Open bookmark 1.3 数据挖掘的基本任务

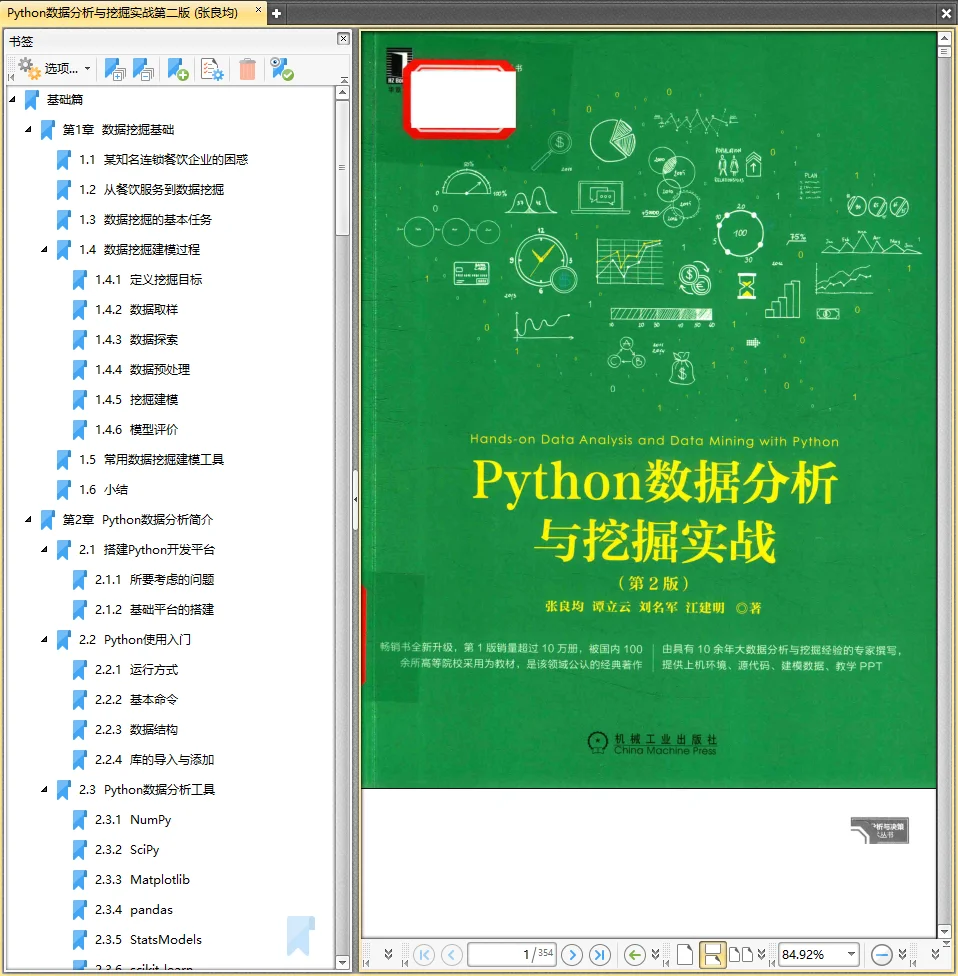145,220
